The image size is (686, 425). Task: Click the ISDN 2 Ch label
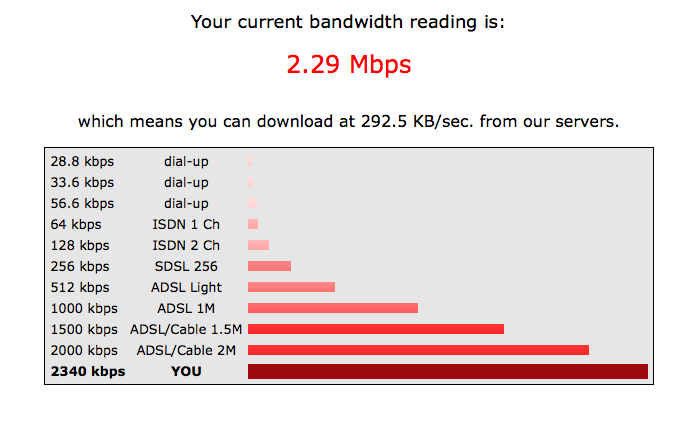(186, 245)
